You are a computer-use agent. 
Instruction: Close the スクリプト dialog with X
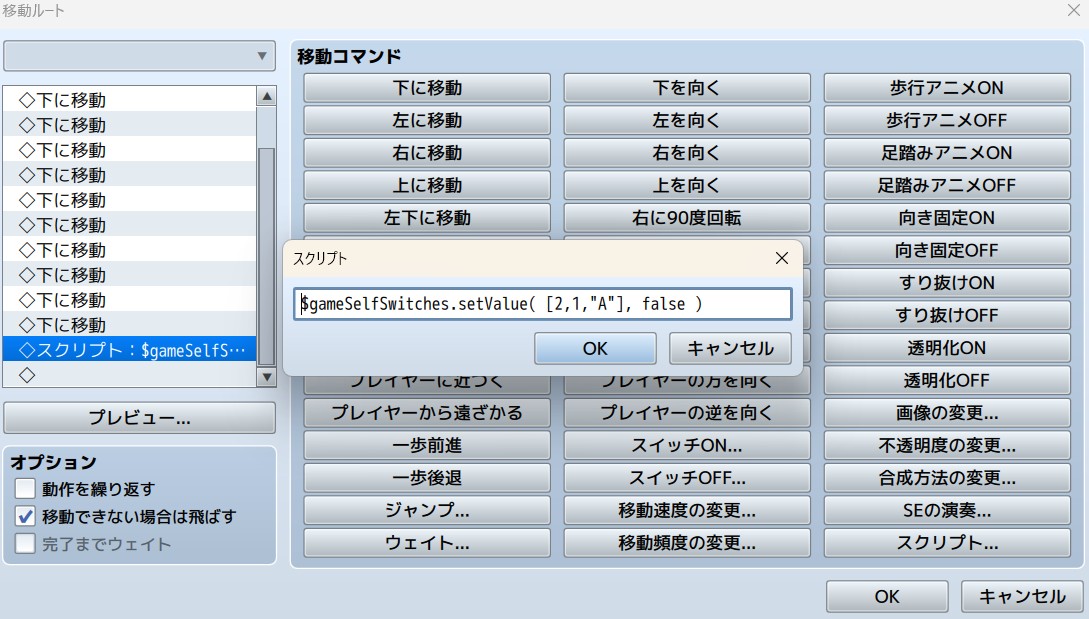point(782,258)
